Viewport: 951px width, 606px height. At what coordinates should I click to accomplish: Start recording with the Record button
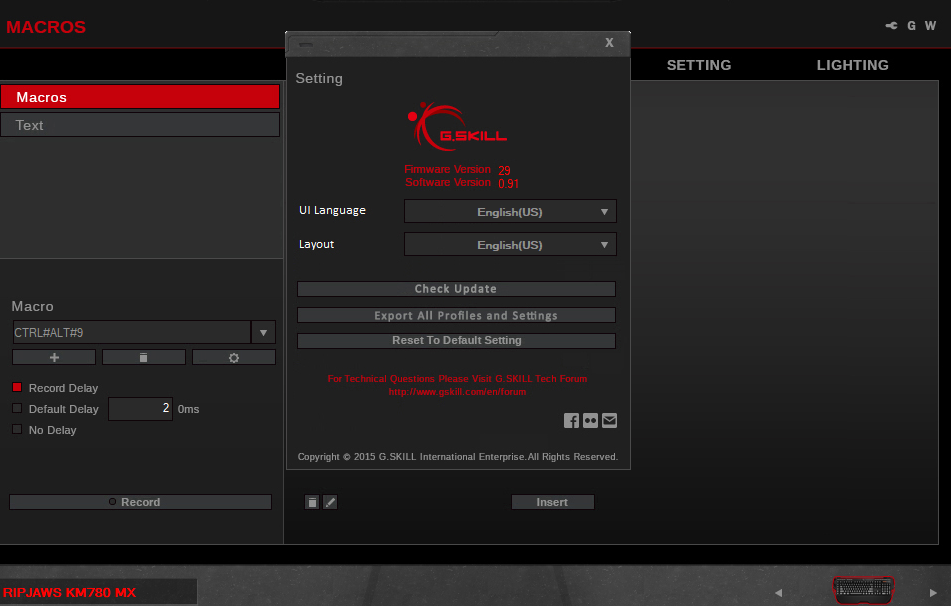click(x=140, y=502)
